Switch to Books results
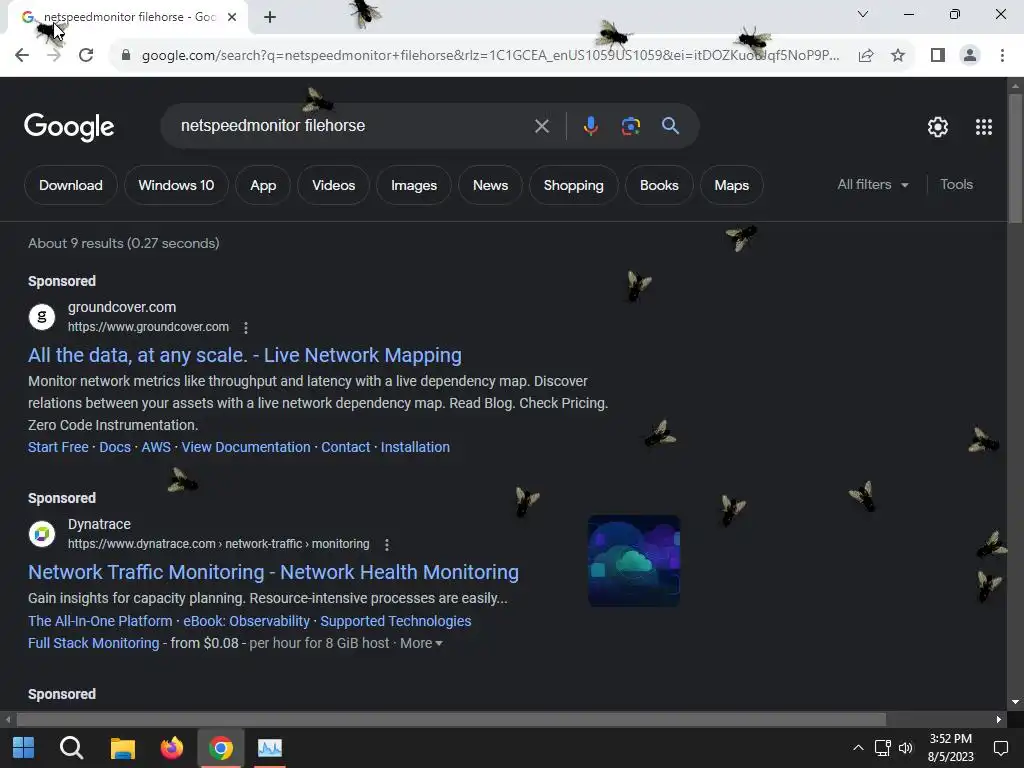 click(659, 185)
